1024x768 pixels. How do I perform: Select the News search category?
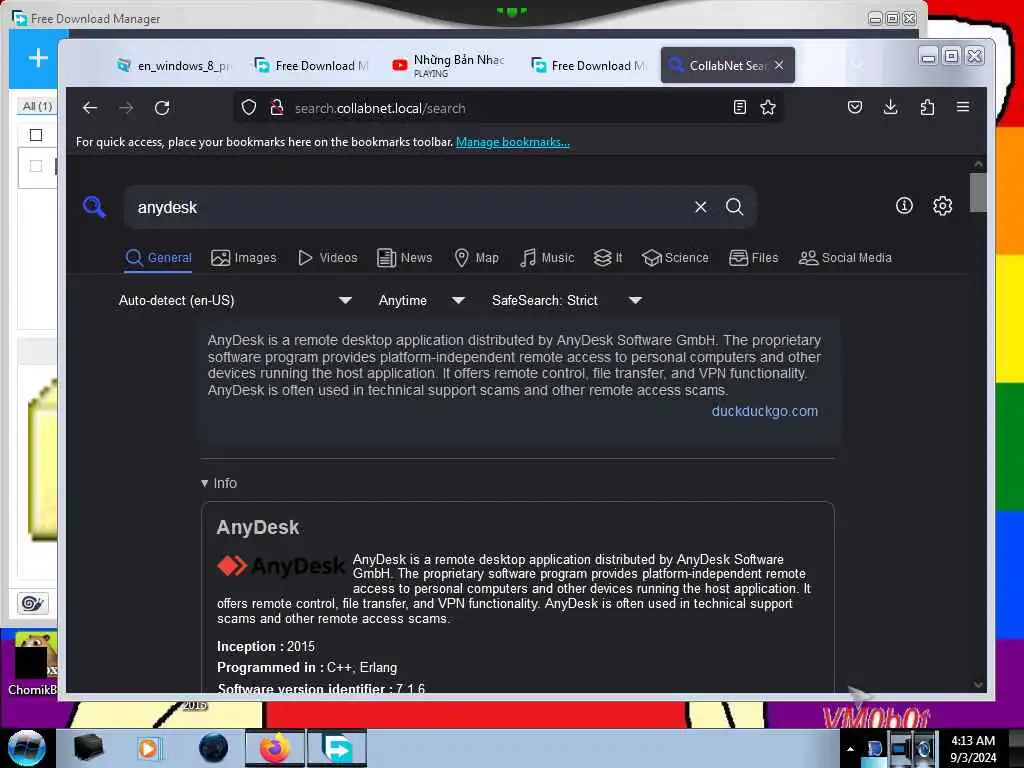404,258
